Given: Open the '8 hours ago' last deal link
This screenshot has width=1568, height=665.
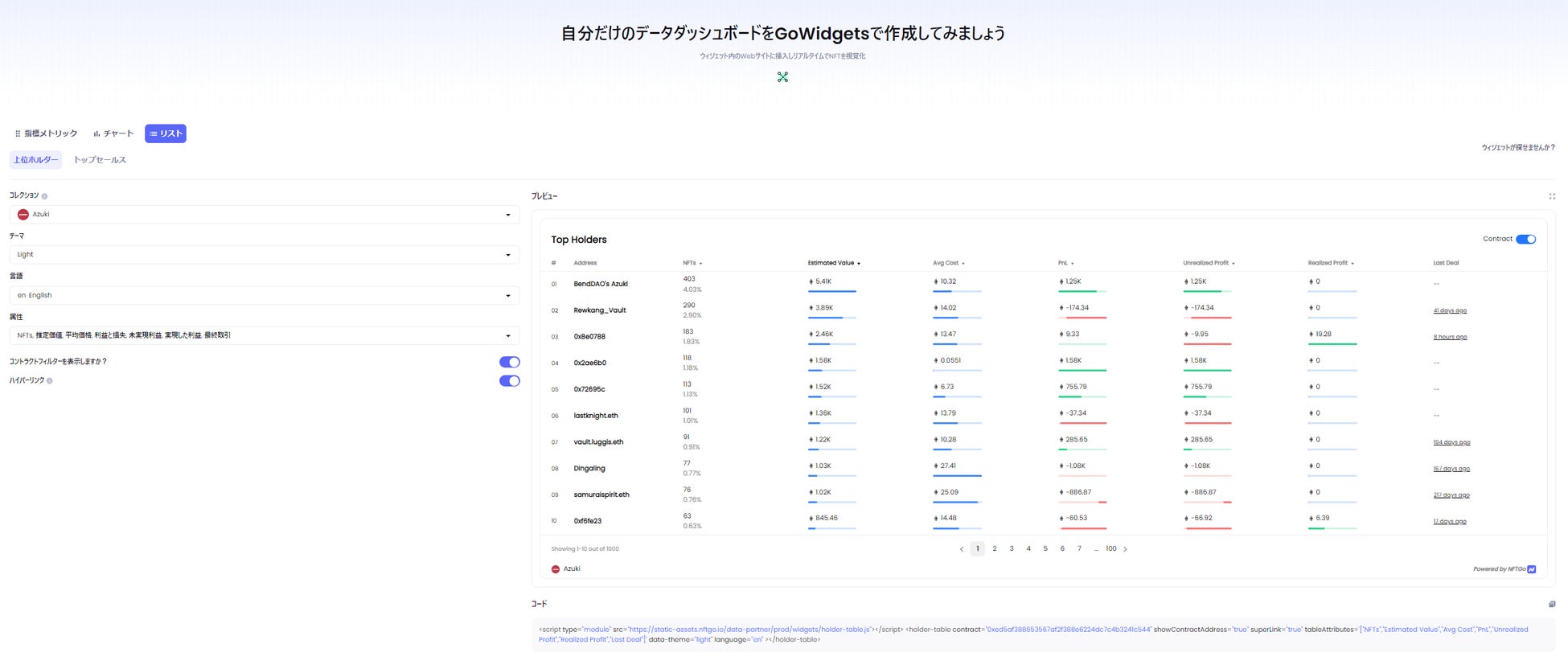Looking at the screenshot, I should 1450,337.
